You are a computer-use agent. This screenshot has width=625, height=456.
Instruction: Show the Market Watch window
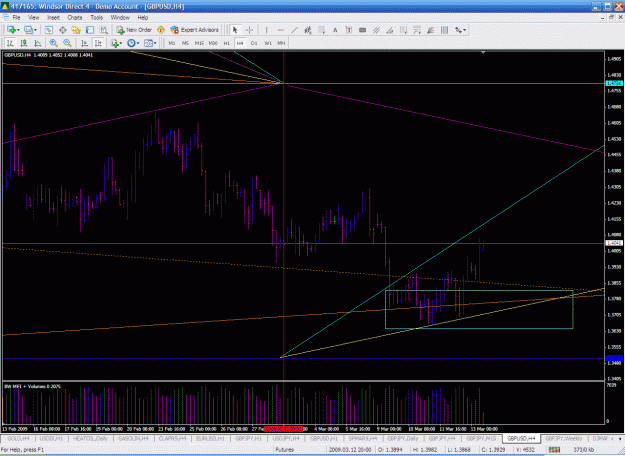pos(49,30)
